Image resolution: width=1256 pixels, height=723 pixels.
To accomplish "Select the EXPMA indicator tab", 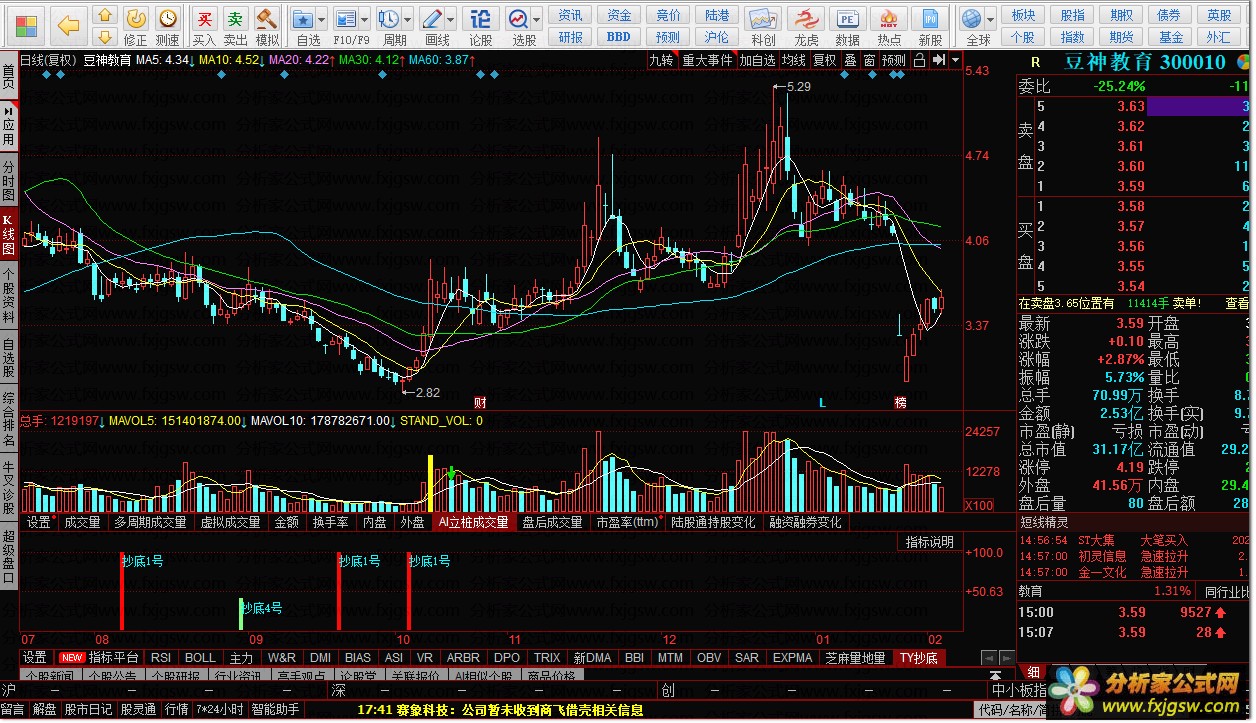I will tap(792, 658).
